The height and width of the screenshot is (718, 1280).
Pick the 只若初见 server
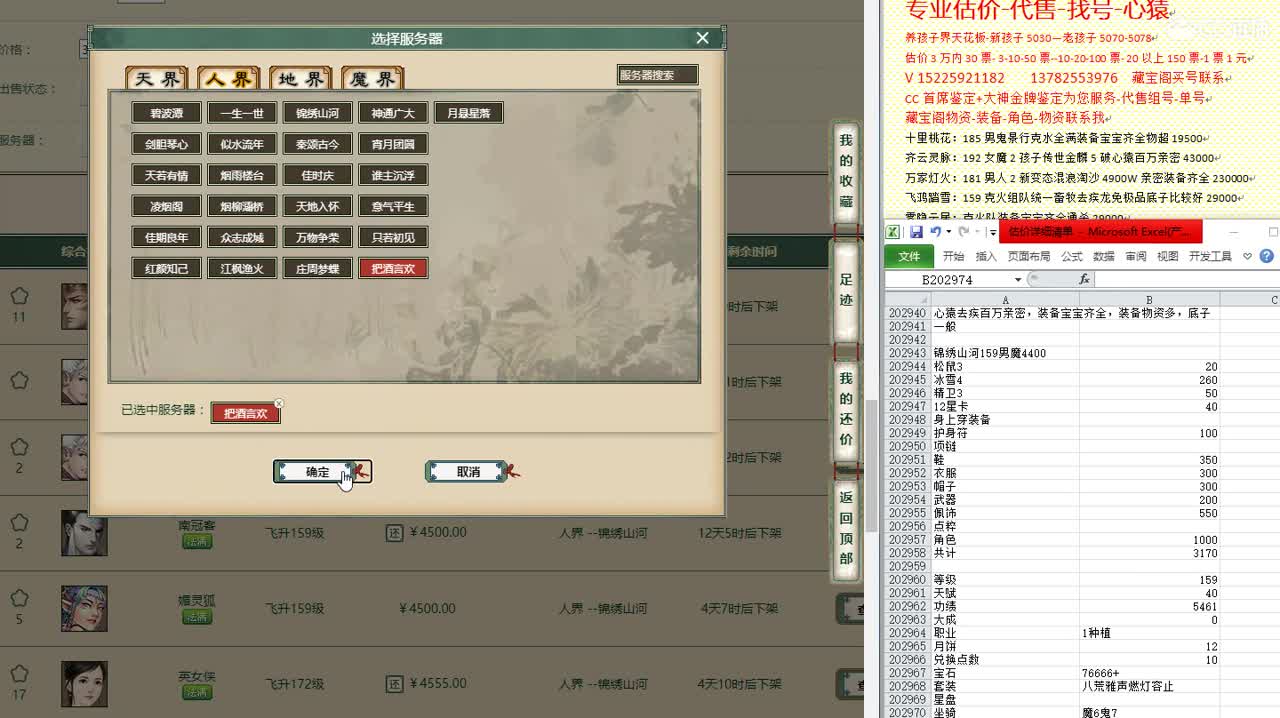[393, 237]
